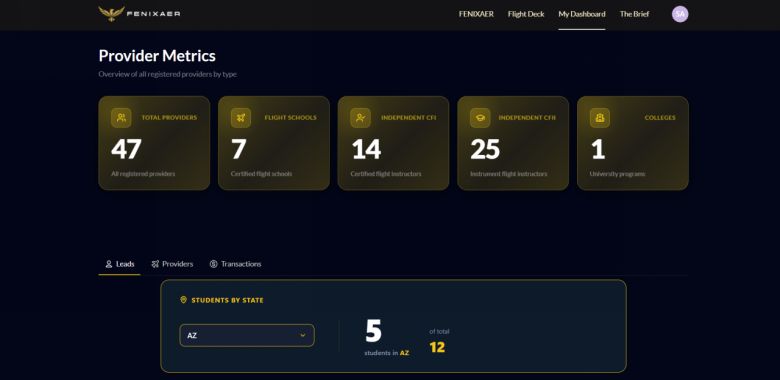Select My Dashboard in top navigation
780x380 pixels.
[x=582, y=14]
